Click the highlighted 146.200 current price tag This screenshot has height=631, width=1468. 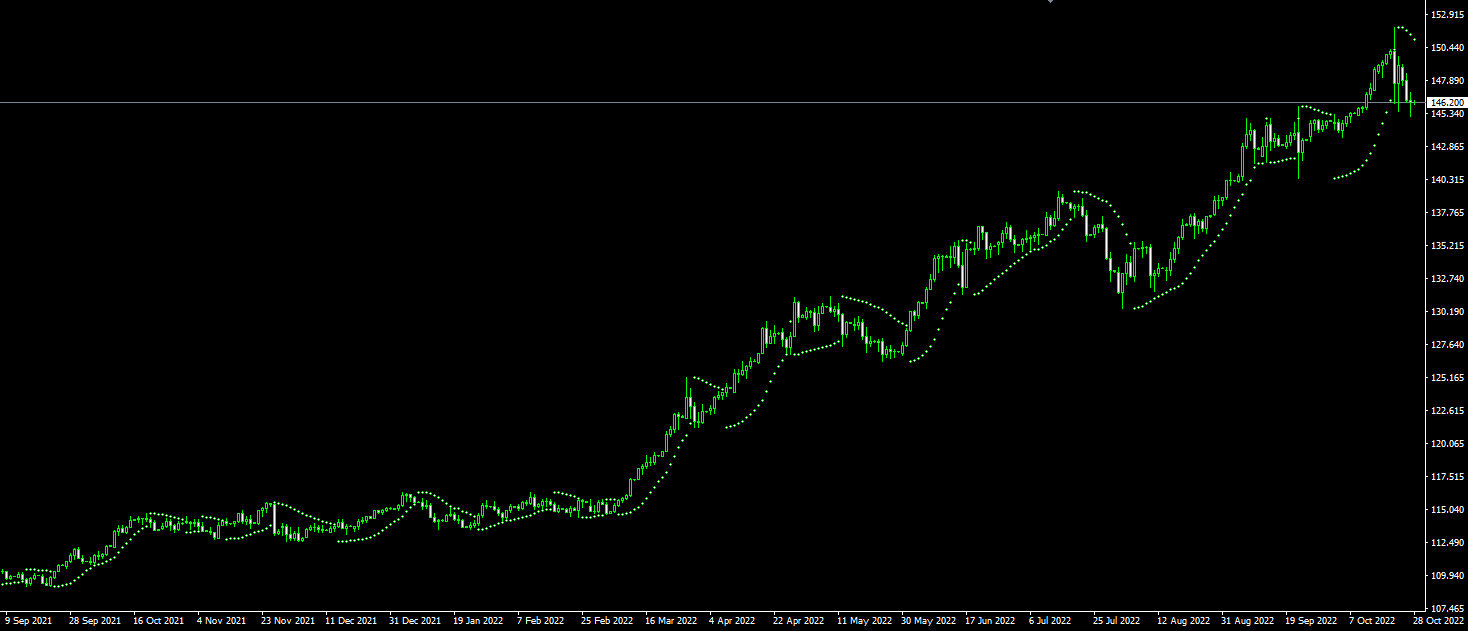1448,102
